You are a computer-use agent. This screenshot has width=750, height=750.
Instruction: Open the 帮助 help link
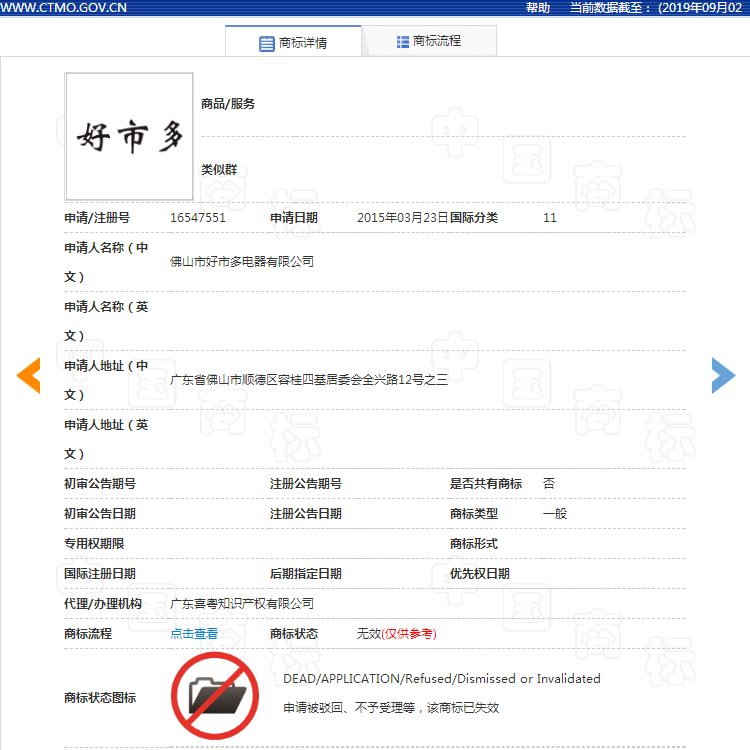(538, 8)
